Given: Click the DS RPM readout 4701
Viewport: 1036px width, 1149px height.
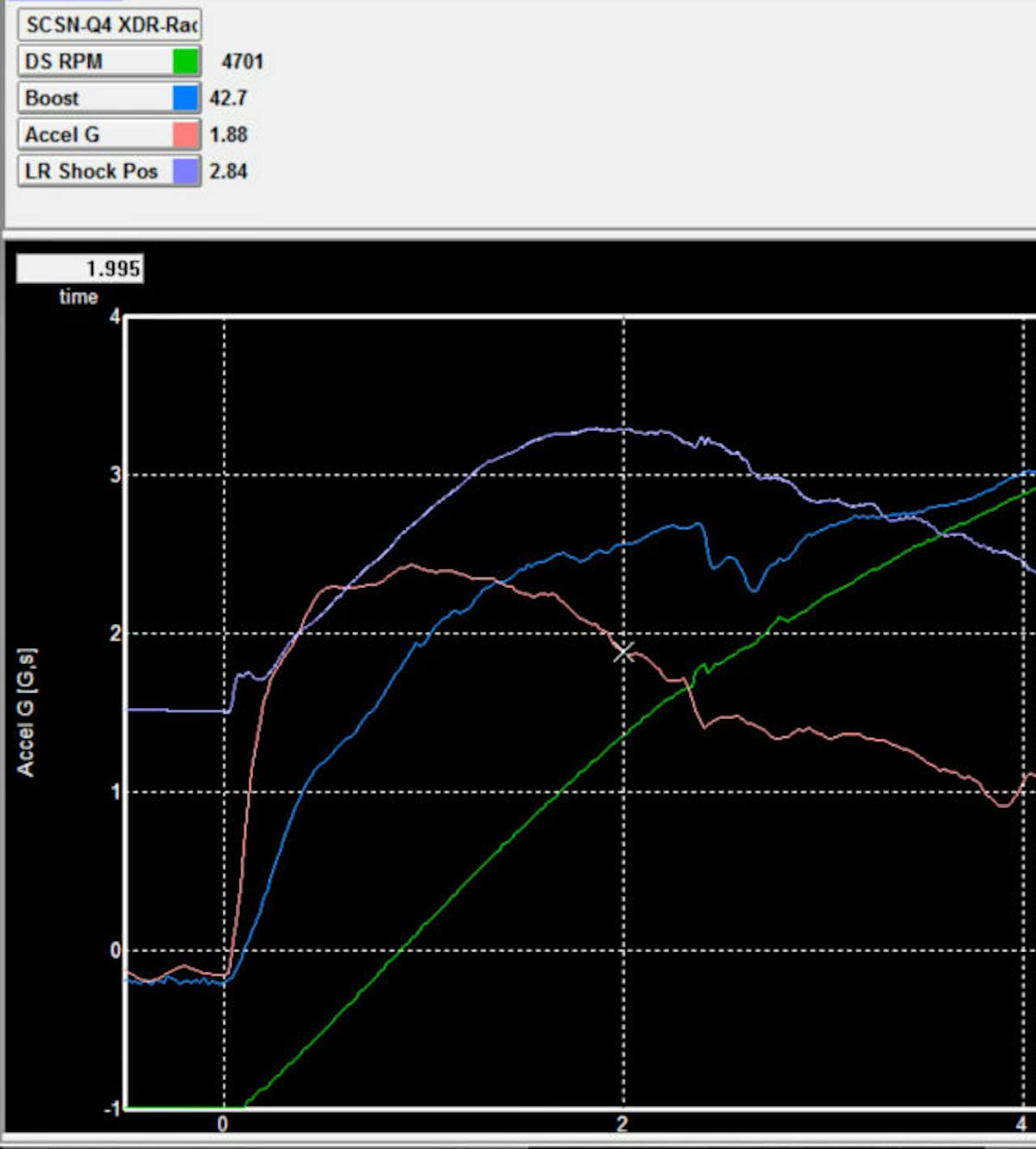Looking at the screenshot, I should tap(242, 61).
